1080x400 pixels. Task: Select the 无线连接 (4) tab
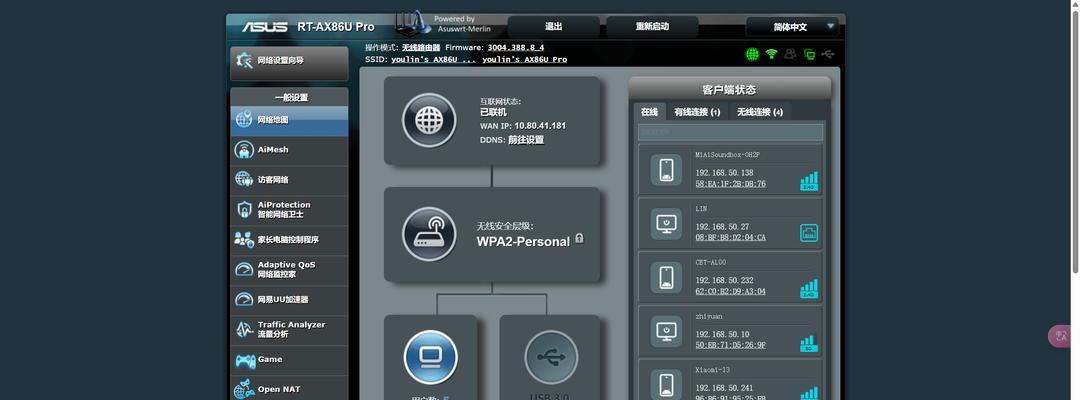point(760,112)
